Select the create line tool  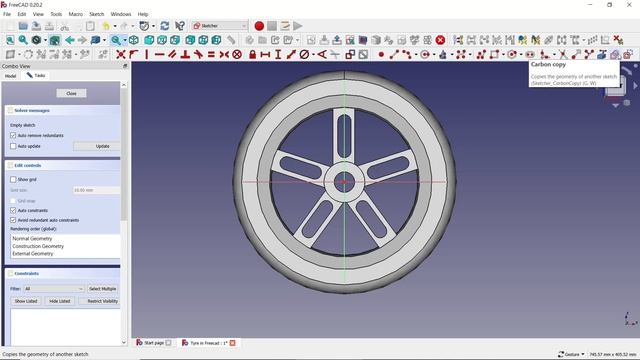(x=394, y=54)
